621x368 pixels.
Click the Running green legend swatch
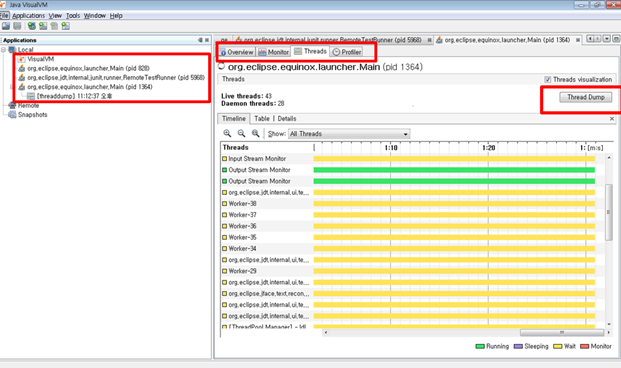480,346
